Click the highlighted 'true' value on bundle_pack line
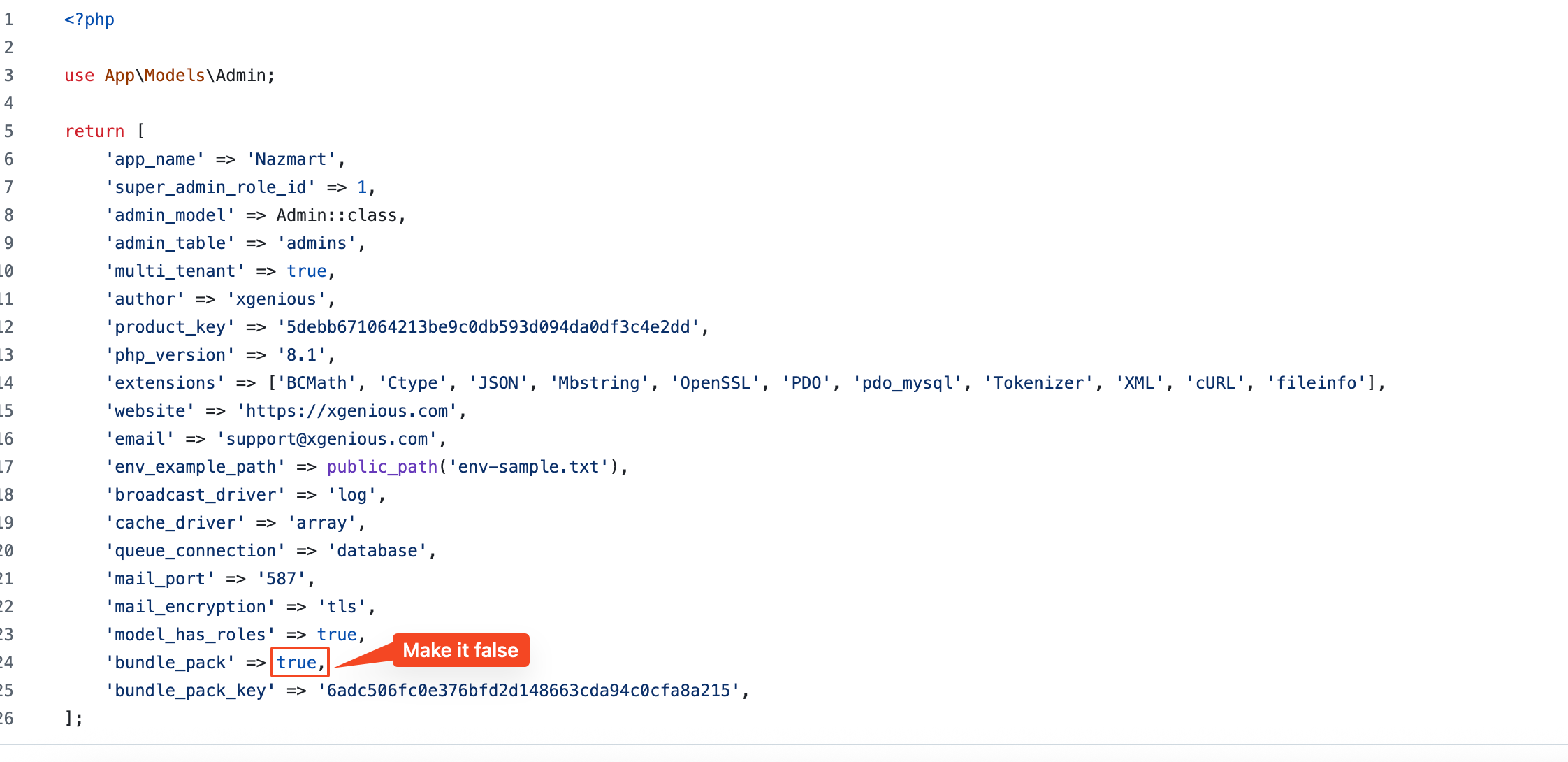 (297, 662)
